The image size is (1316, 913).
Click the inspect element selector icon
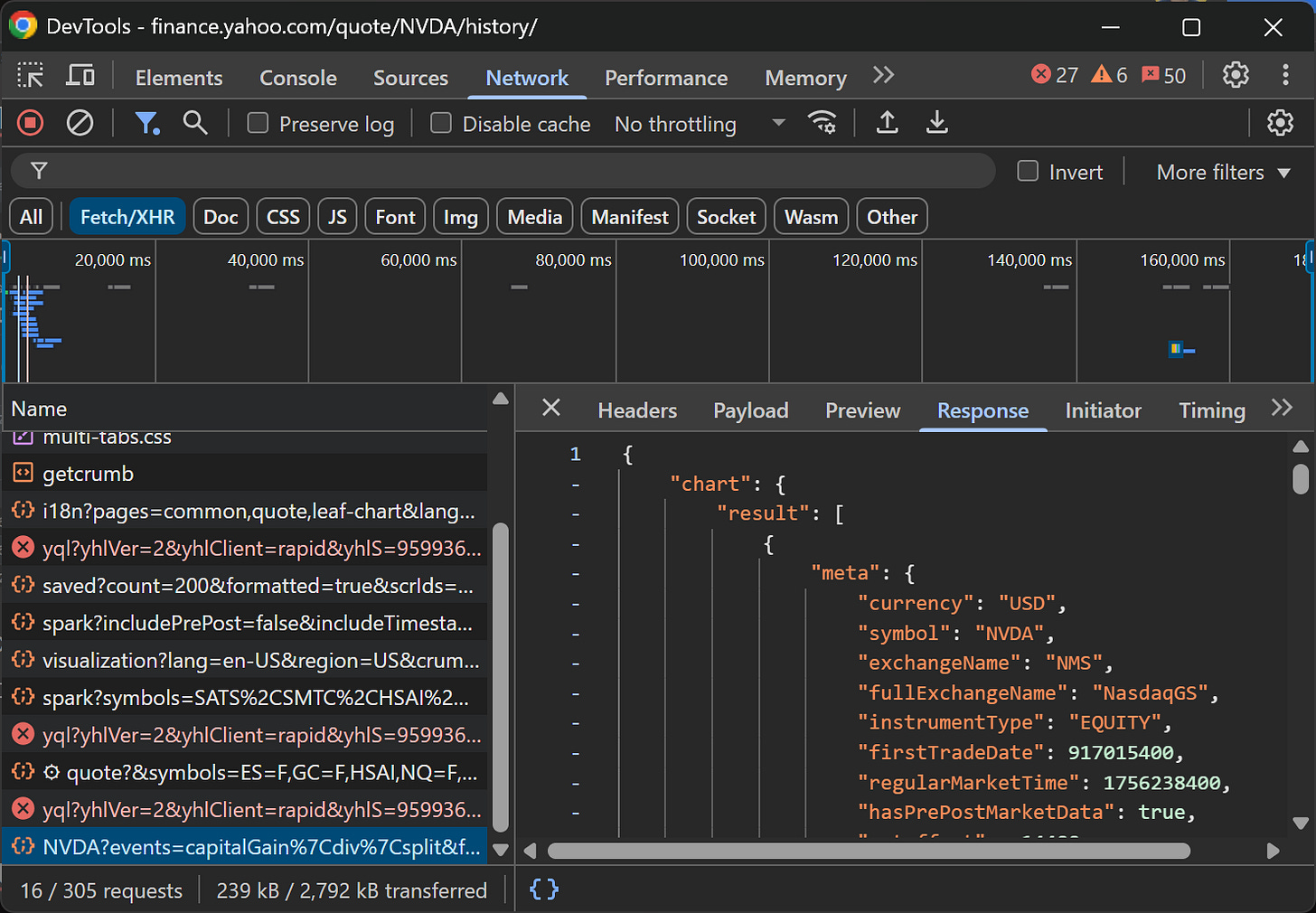point(30,76)
